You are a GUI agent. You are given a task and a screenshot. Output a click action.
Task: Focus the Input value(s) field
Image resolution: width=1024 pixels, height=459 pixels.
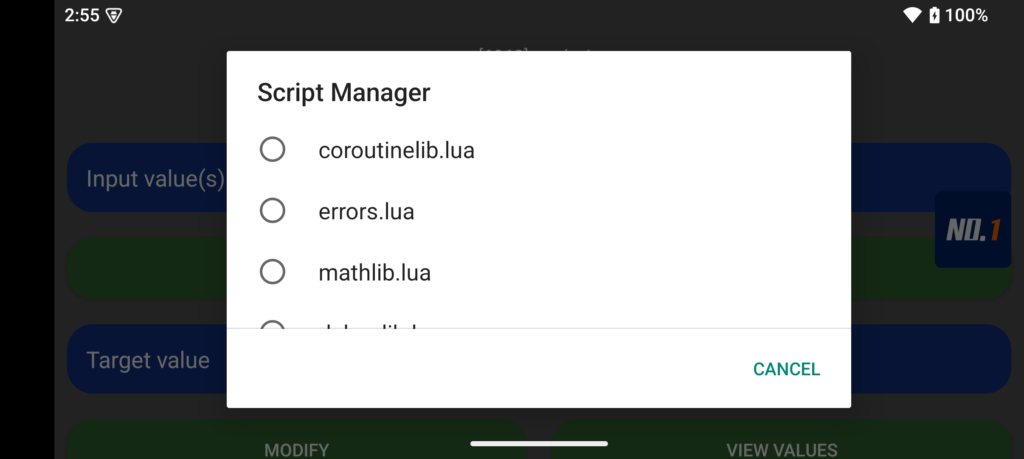pos(146,178)
